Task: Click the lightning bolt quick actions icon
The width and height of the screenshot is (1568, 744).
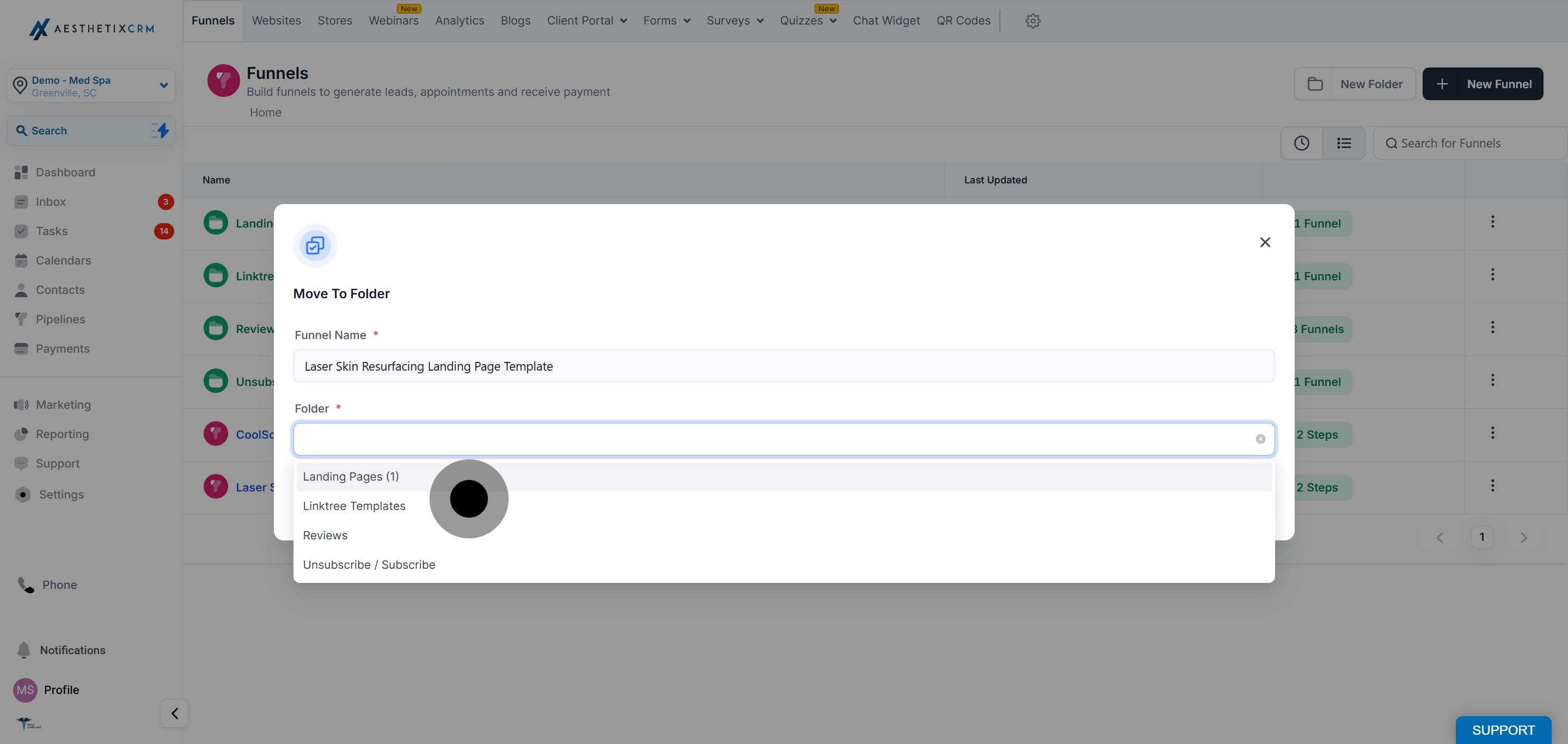Action: tap(161, 130)
